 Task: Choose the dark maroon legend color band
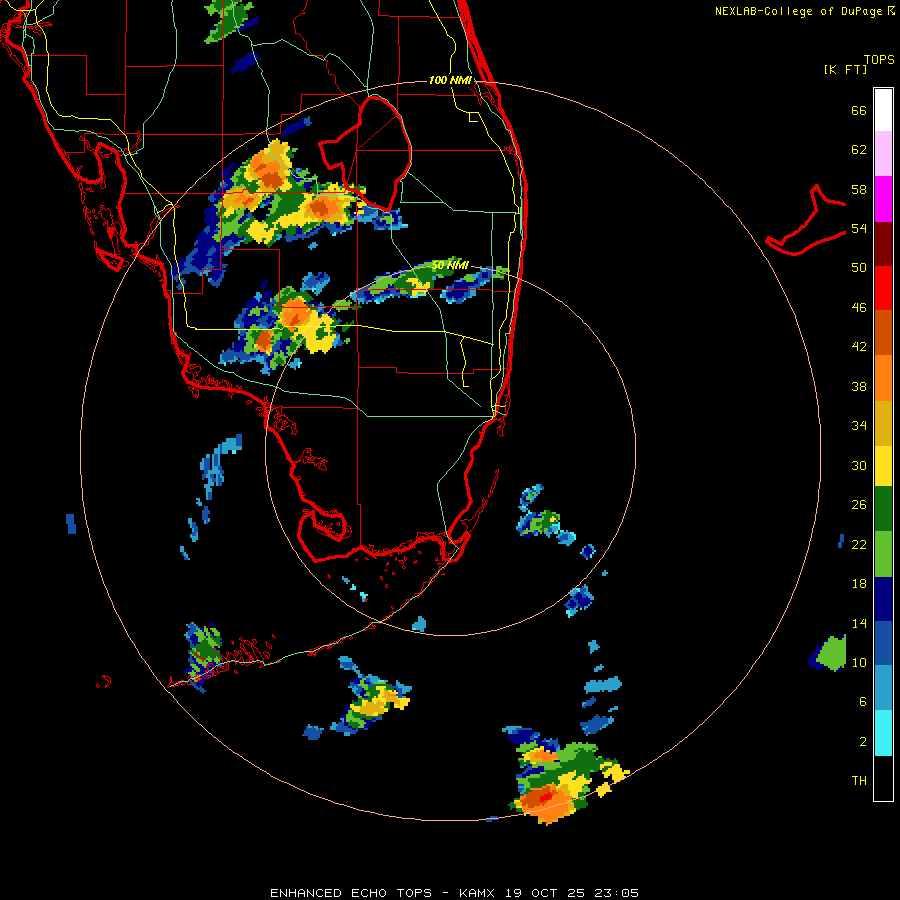pos(883,243)
